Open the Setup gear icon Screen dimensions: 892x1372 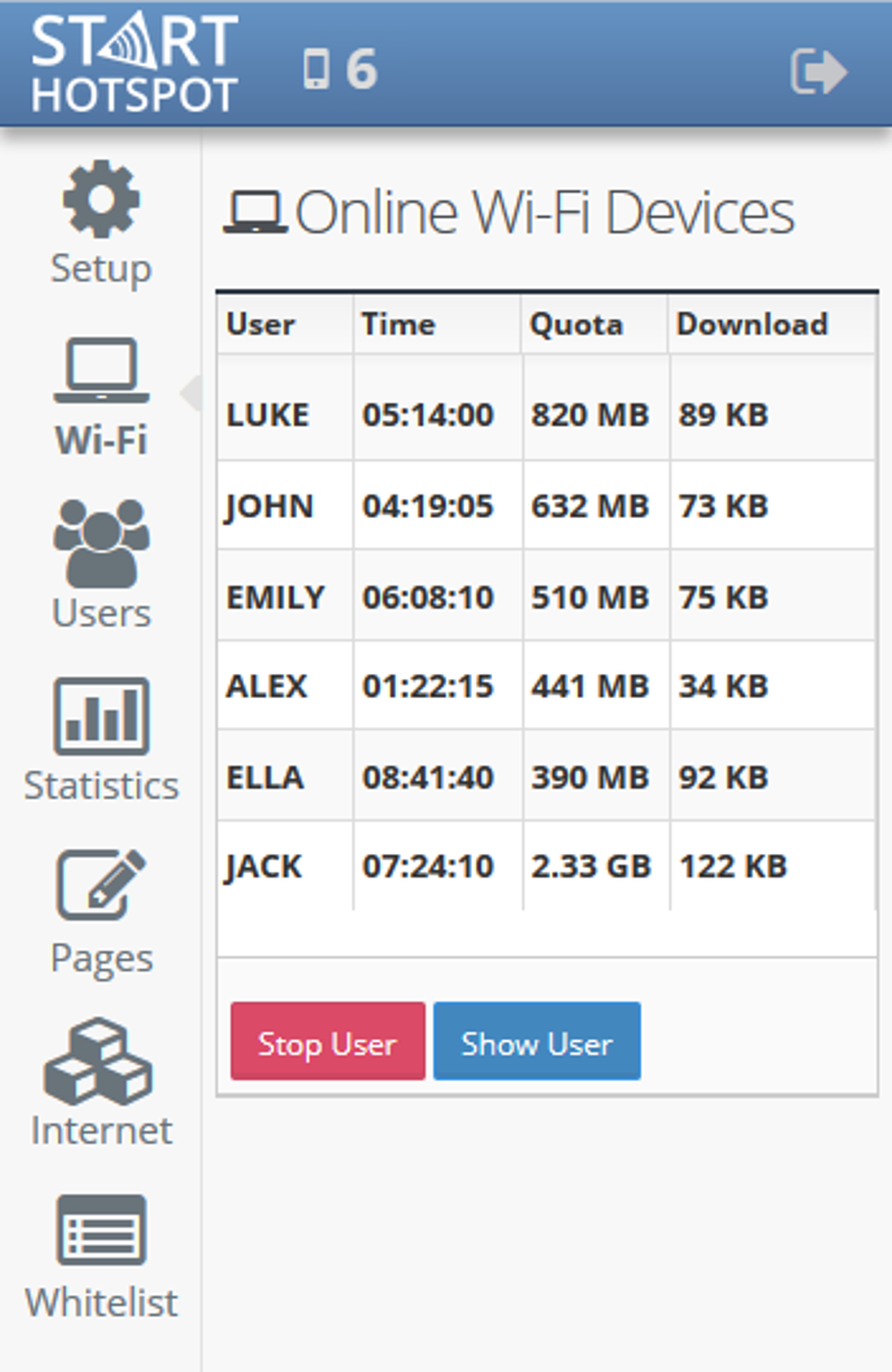[101, 199]
